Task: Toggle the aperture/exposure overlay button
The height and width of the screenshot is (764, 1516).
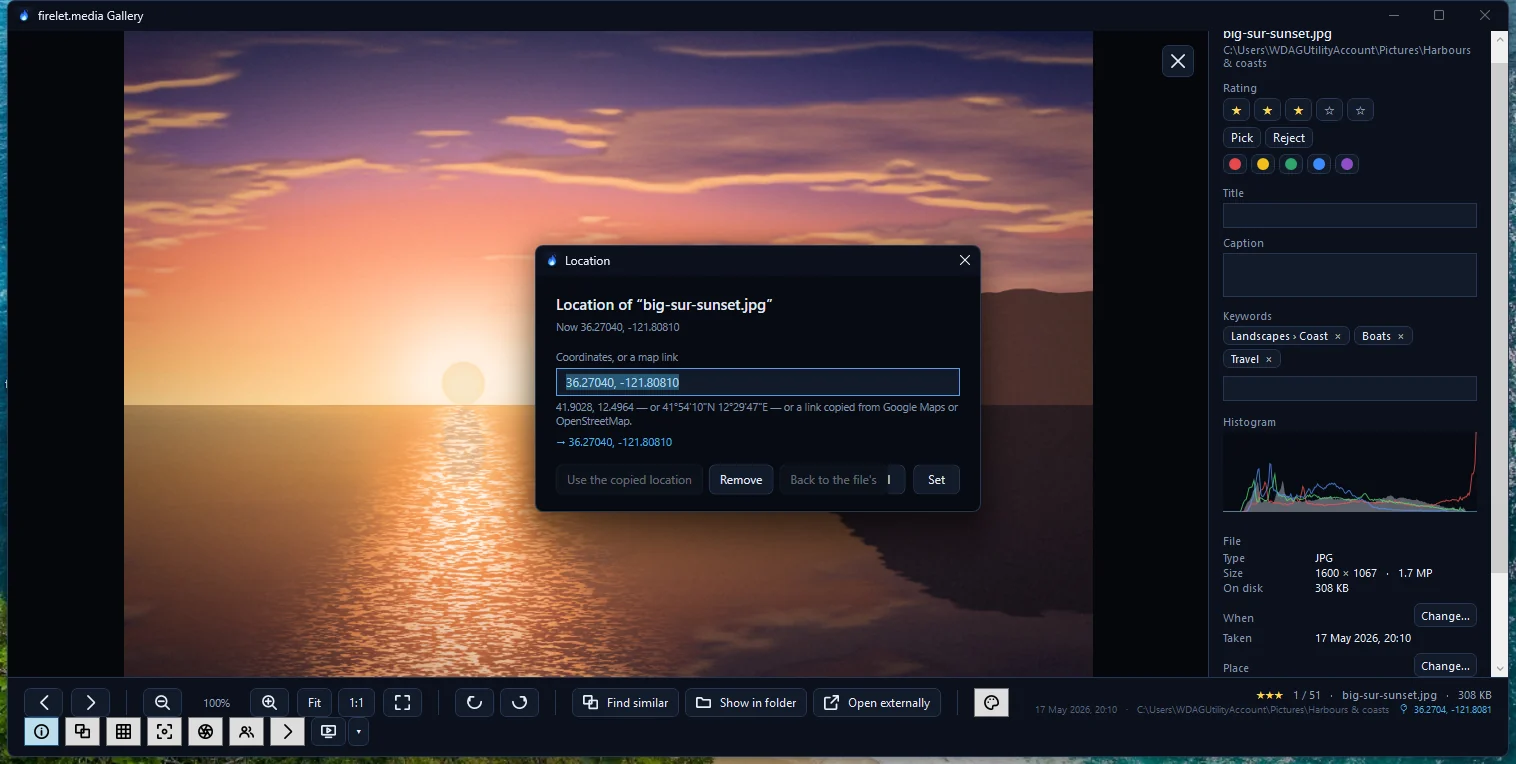Action: 205,732
